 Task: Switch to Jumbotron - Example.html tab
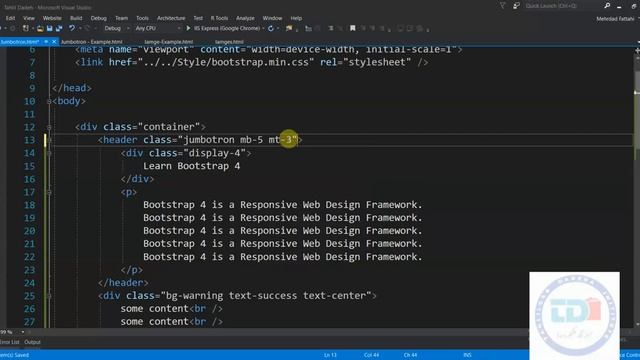point(91,42)
